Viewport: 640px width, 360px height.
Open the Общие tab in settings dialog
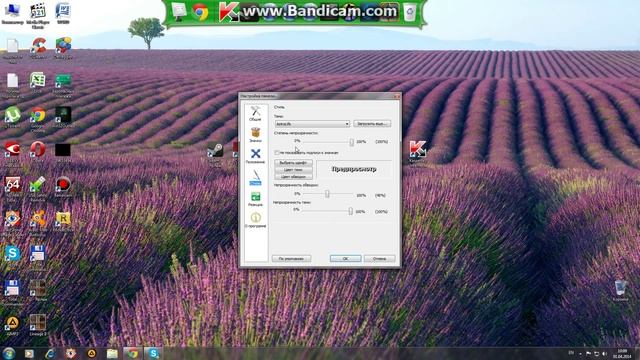click(256, 114)
